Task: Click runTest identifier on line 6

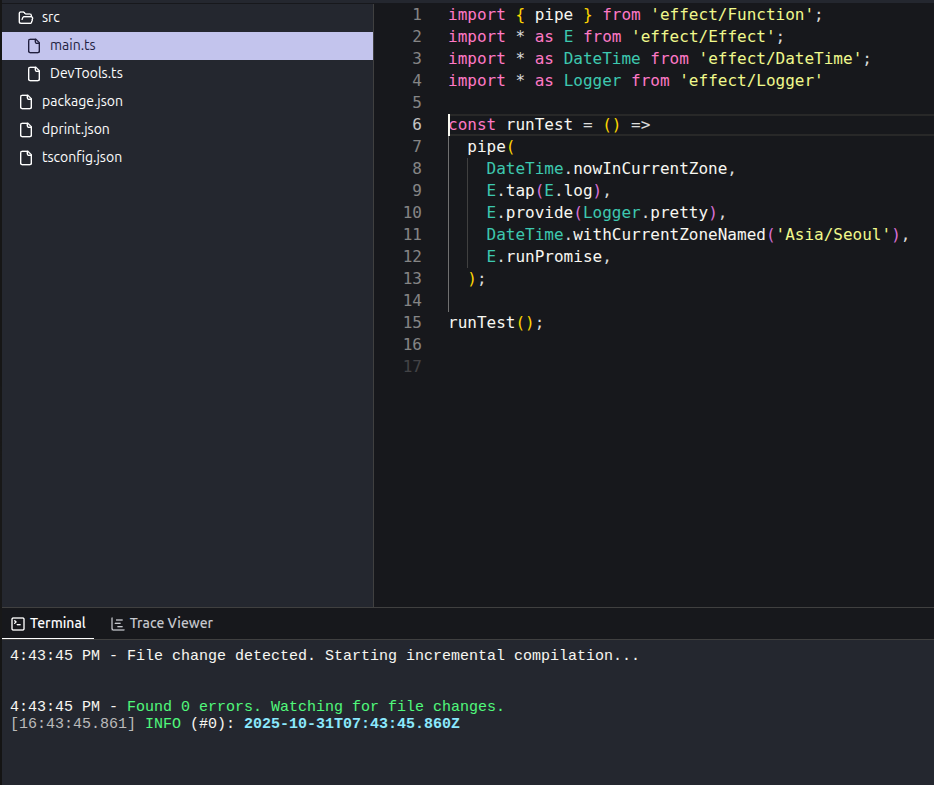Action: [539, 124]
